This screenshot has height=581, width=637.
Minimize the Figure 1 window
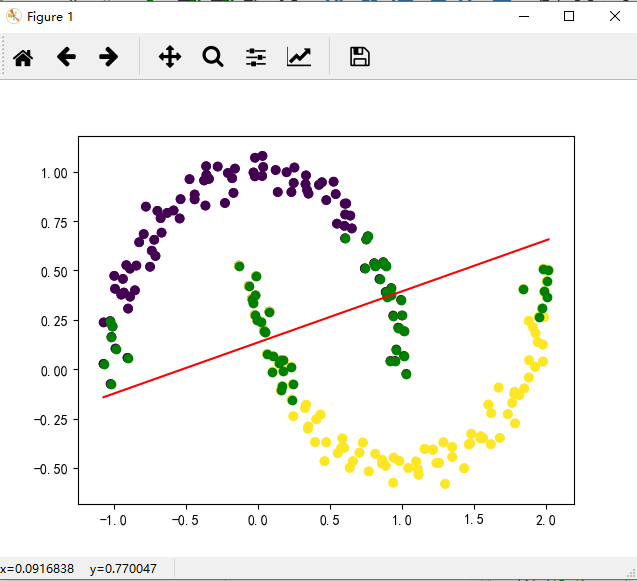tap(524, 16)
